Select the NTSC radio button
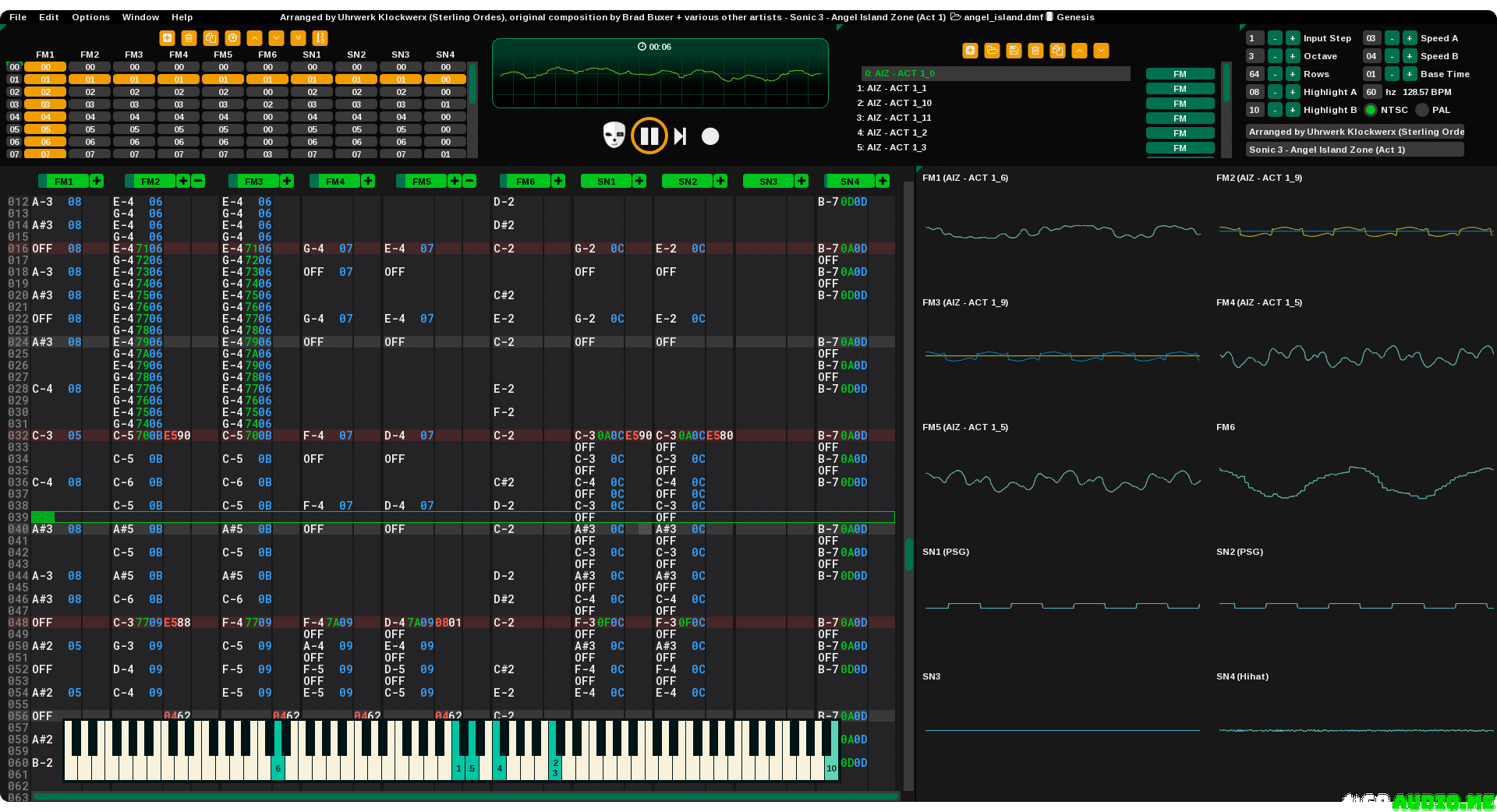This screenshot has width=1497, height=812. pos(1371,110)
